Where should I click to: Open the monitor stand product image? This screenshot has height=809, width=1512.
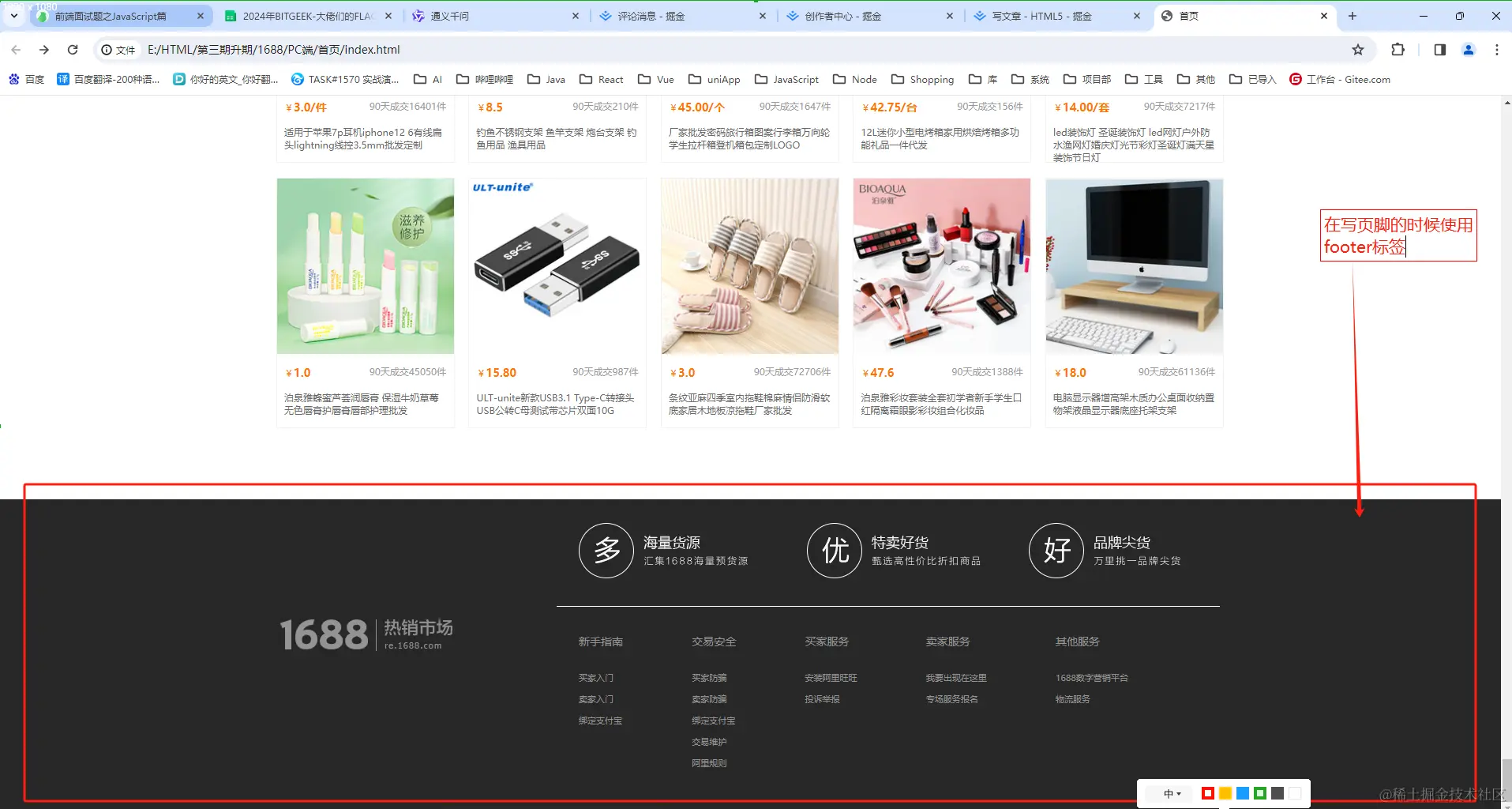pyautogui.click(x=1135, y=266)
